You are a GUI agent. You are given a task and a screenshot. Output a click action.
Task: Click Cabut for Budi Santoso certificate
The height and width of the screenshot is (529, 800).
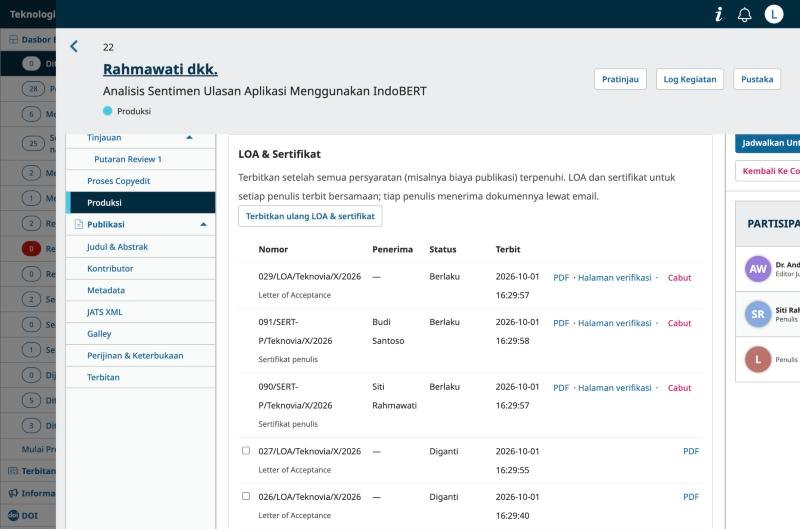point(679,323)
